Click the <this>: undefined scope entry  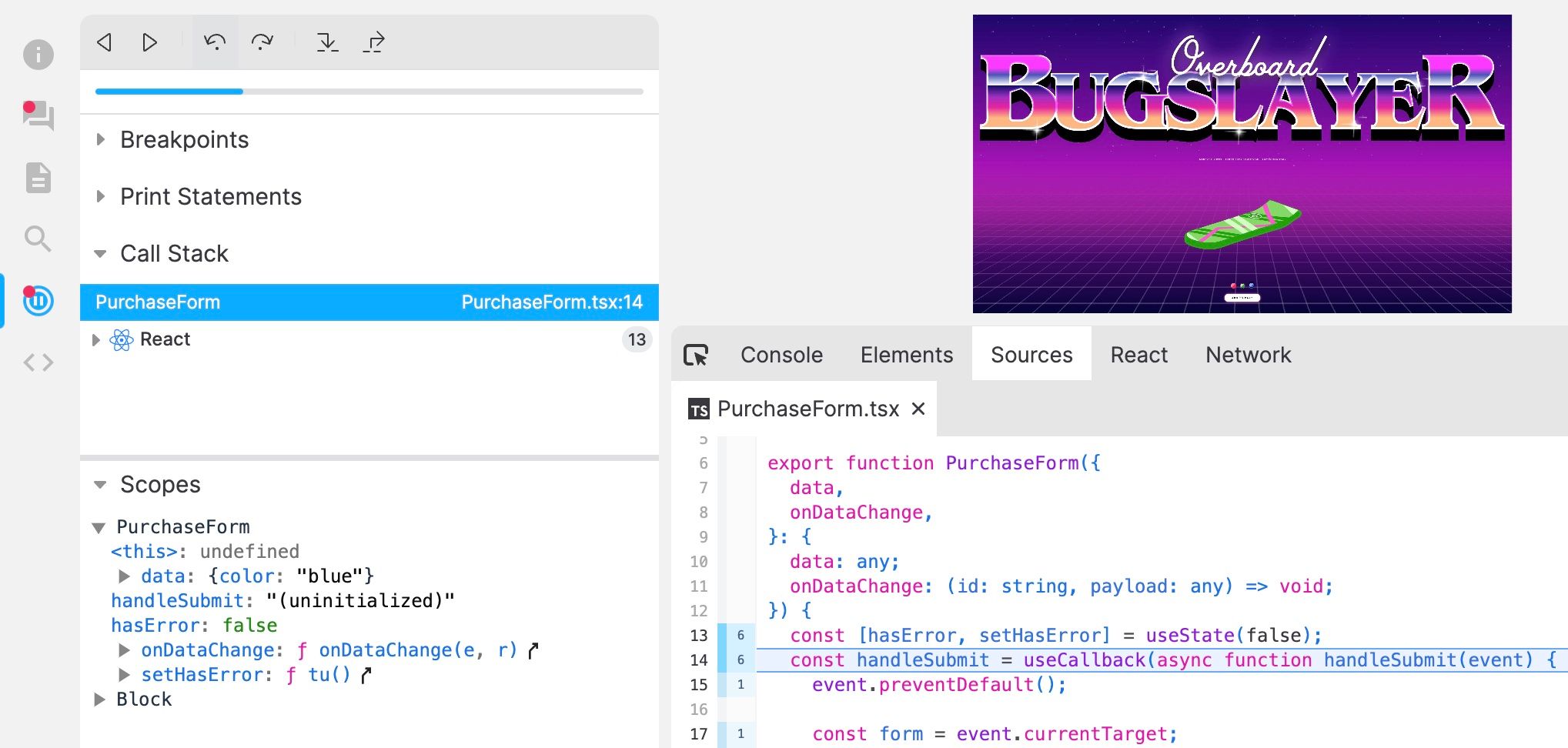[205, 552]
